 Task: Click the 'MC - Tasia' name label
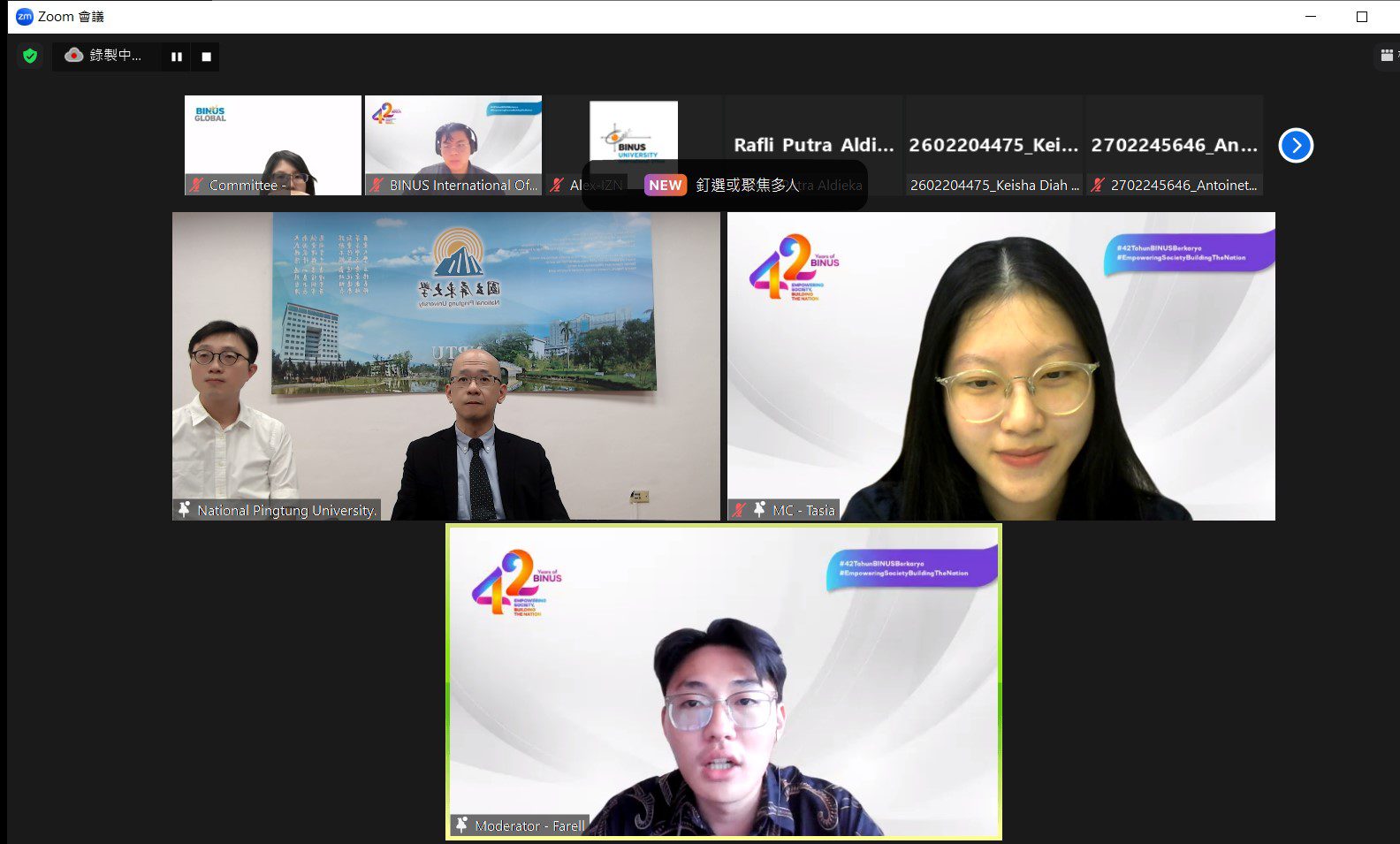[803, 510]
